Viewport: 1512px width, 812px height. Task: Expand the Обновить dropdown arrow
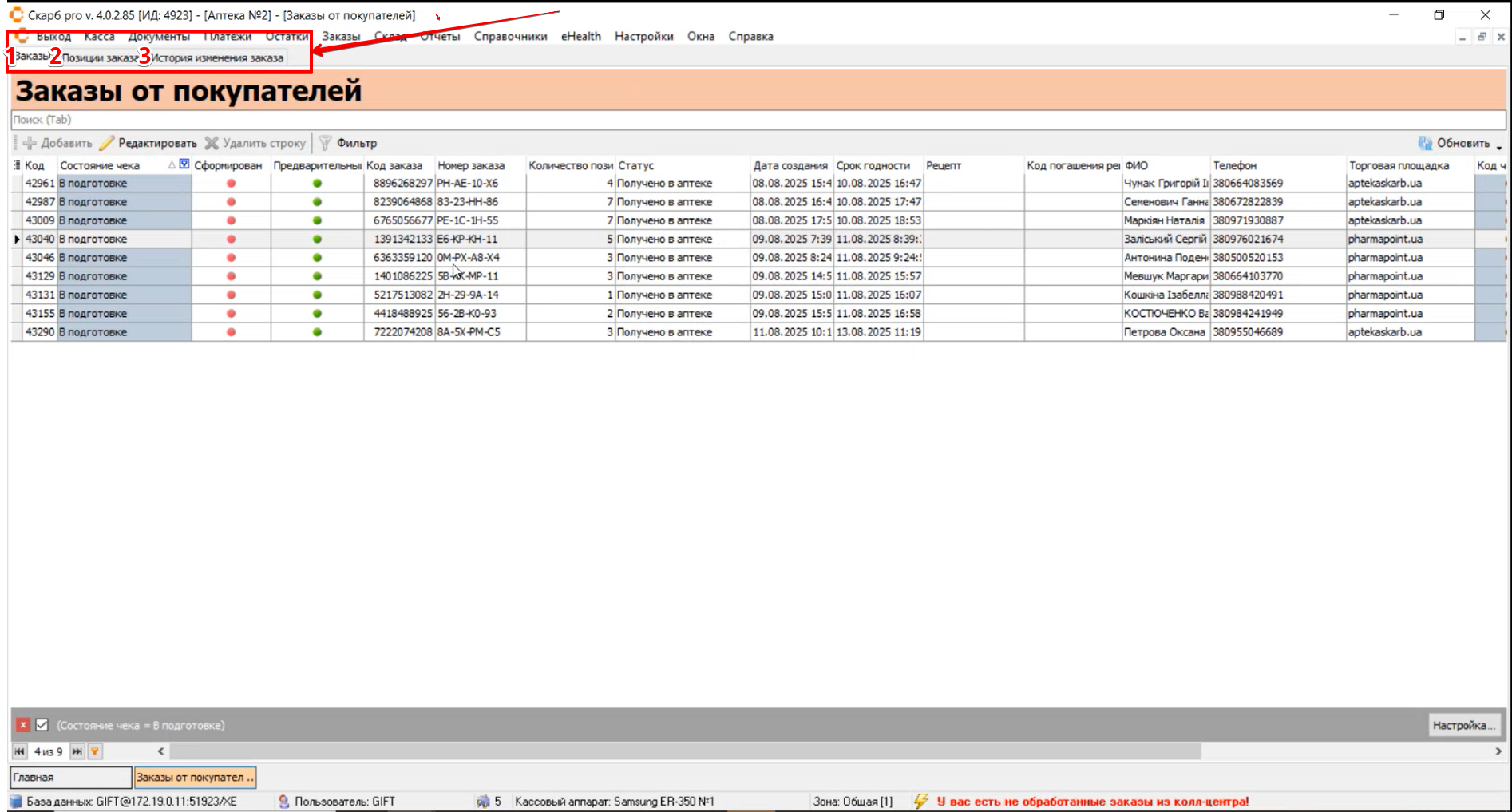point(1498,145)
